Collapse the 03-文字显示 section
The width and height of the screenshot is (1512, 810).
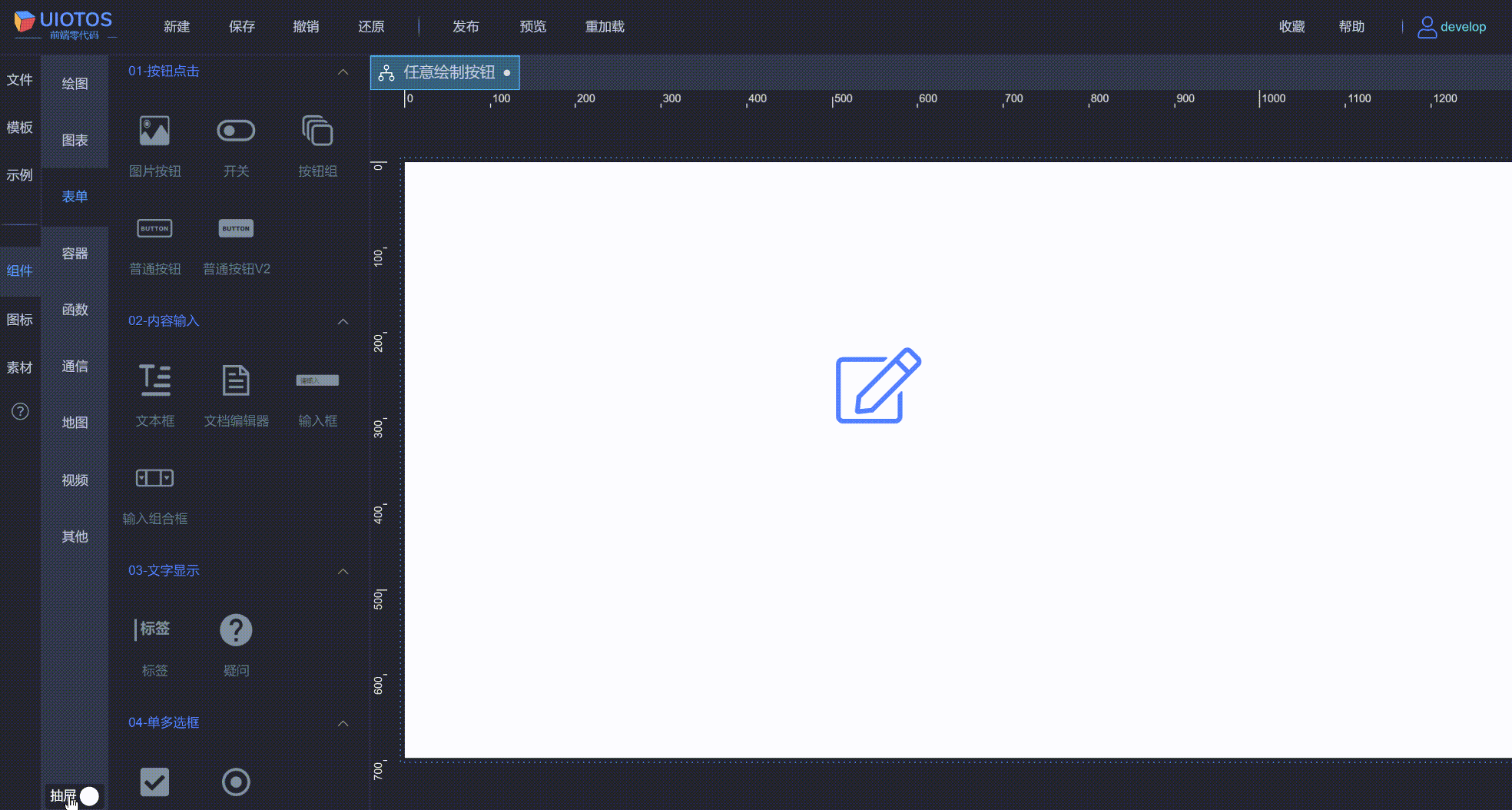[x=343, y=570]
